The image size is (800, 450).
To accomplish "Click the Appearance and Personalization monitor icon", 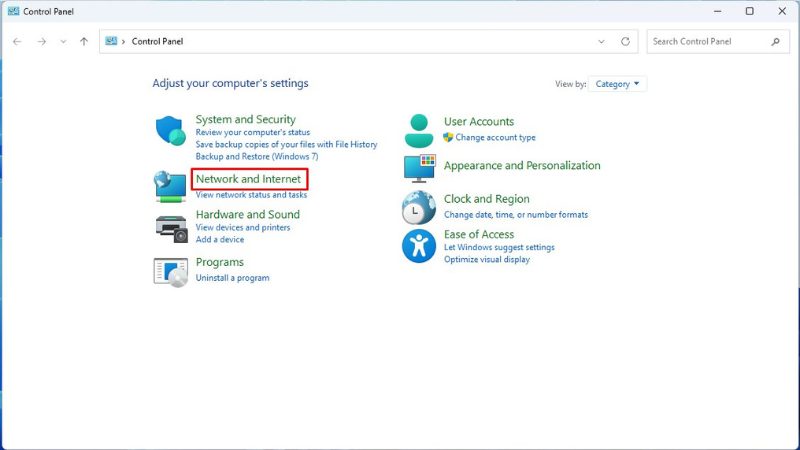I will click(x=419, y=168).
